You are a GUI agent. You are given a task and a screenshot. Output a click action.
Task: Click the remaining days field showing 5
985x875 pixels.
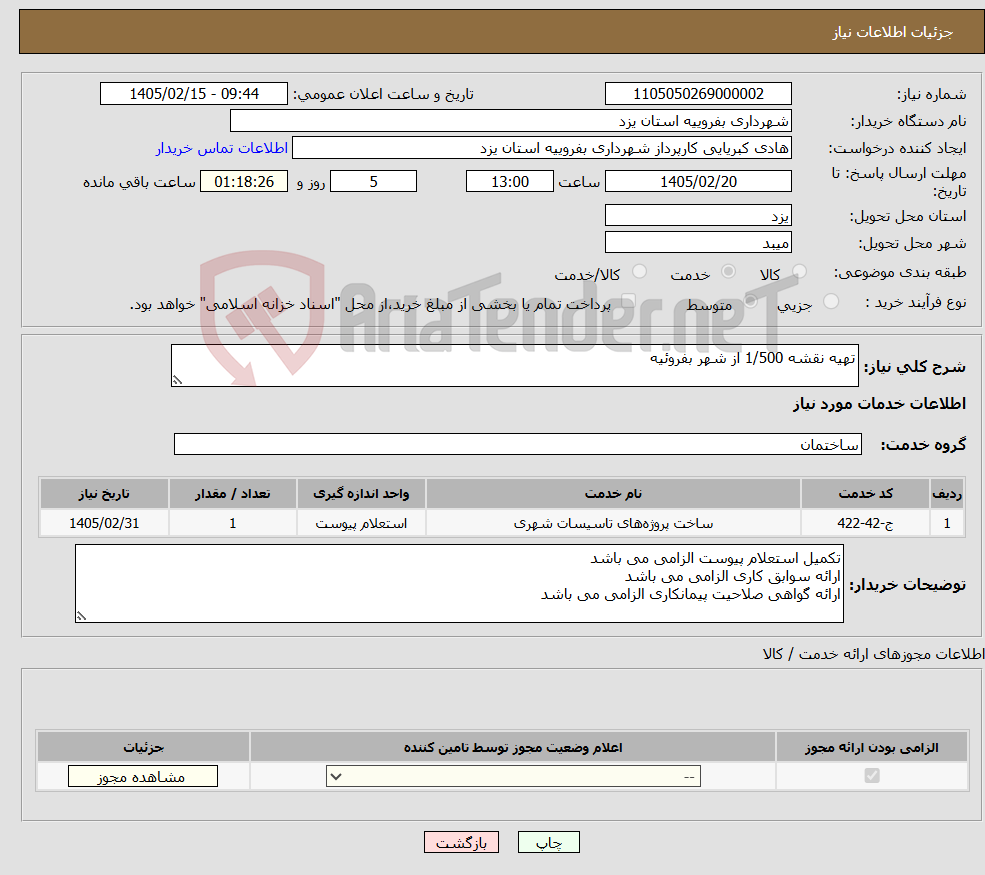click(x=373, y=182)
